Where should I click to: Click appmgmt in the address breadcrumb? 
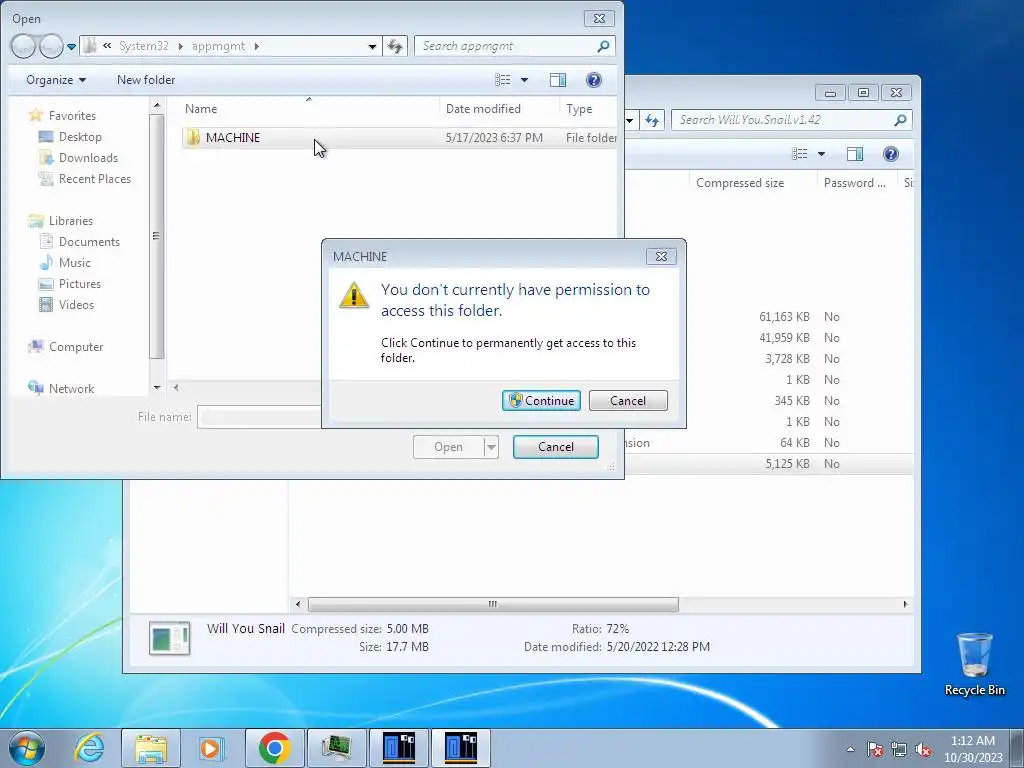pyautogui.click(x=218, y=46)
